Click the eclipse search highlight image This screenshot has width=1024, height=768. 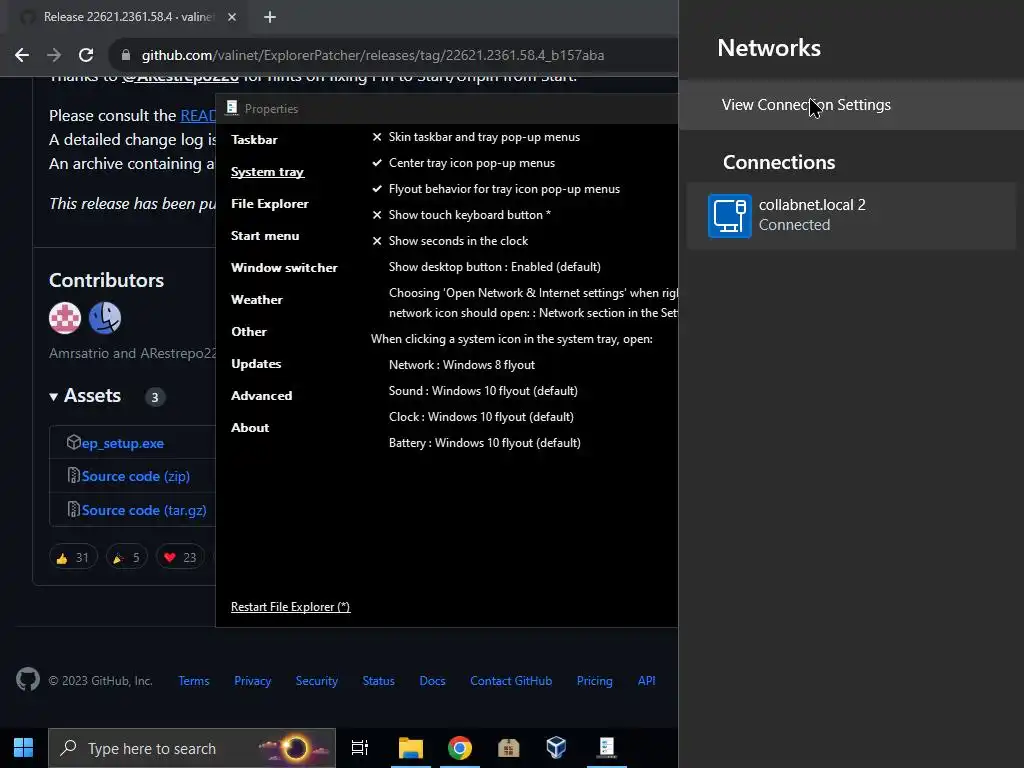click(x=294, y=748)
